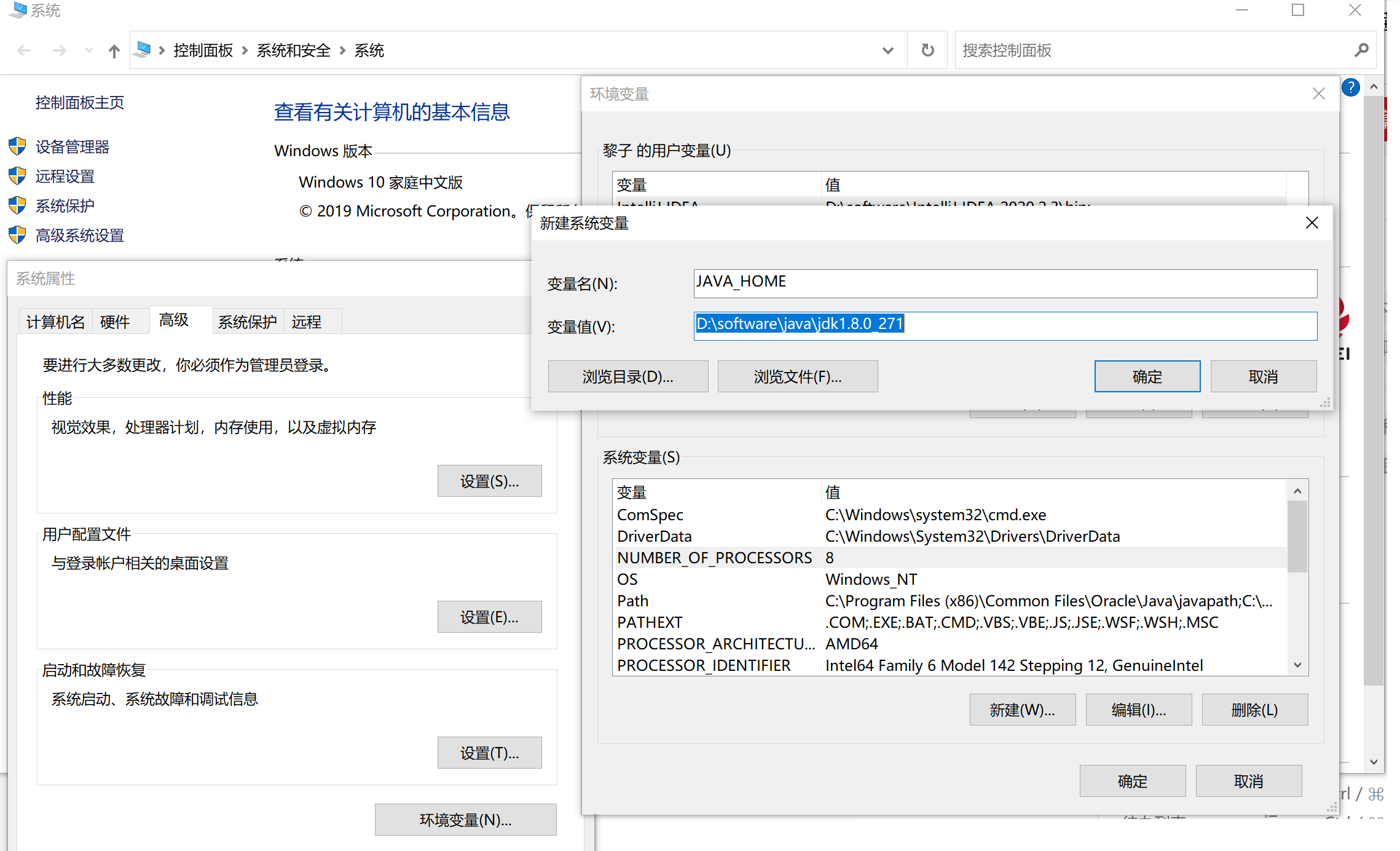The image size is (1400, 851).
Task: Select the Path system variable
Action: point(950,601)
